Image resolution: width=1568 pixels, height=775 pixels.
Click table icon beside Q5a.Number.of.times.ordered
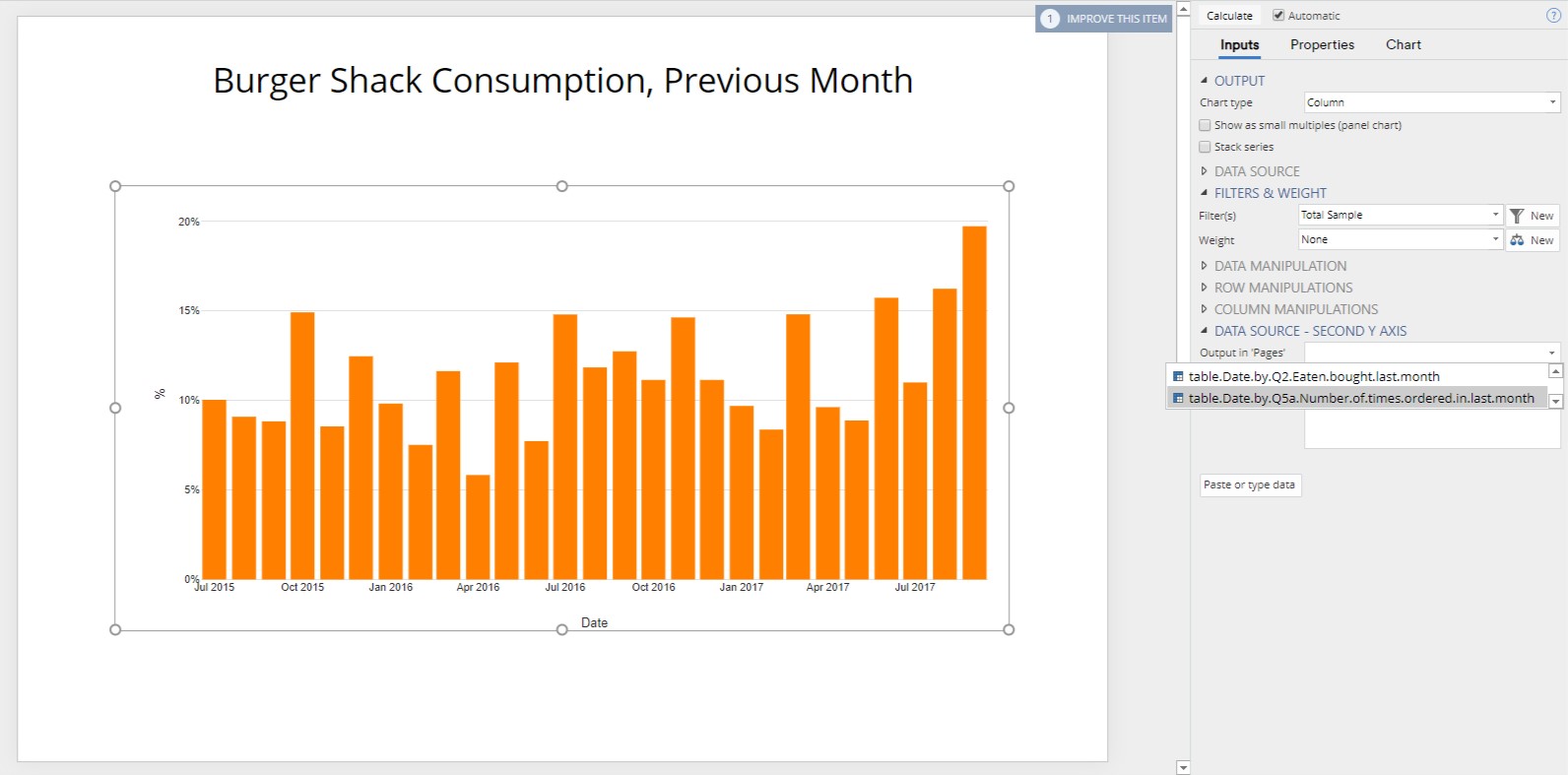(1178, 399)
